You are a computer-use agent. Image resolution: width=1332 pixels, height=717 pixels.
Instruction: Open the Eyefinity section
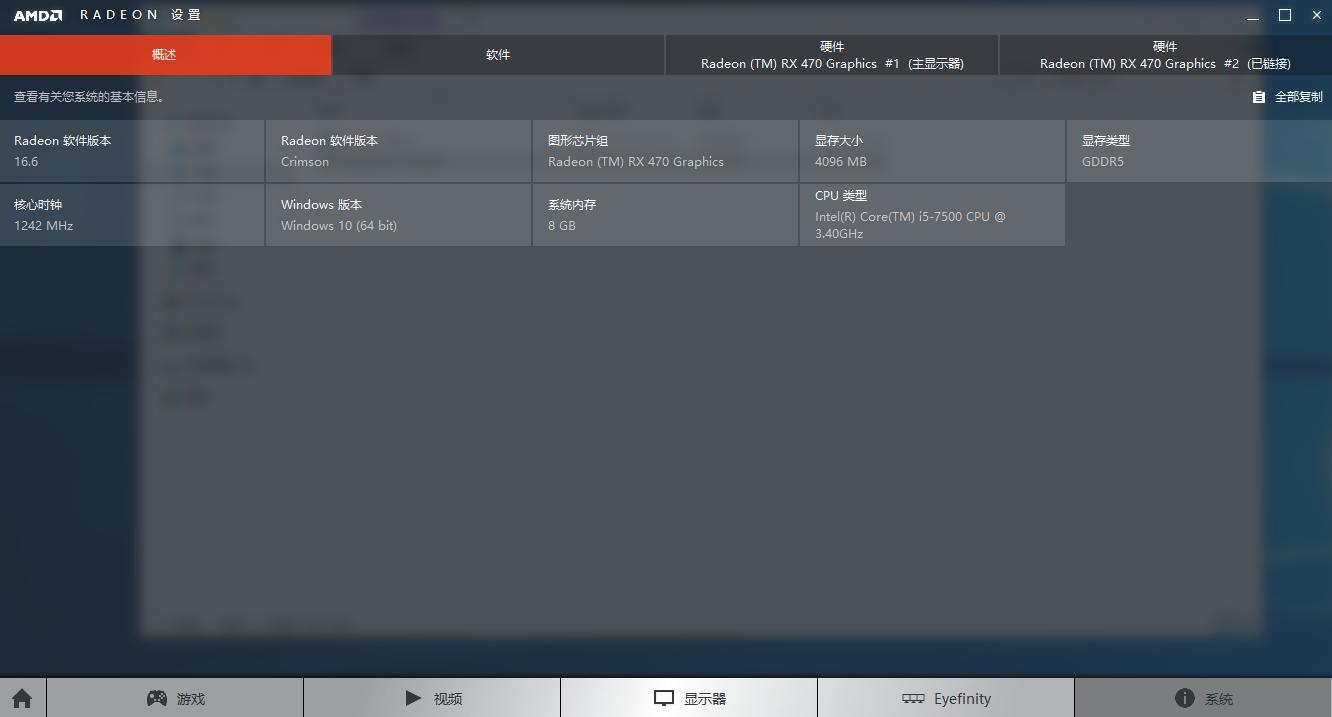pyautogui.click(x=946, y=698)
